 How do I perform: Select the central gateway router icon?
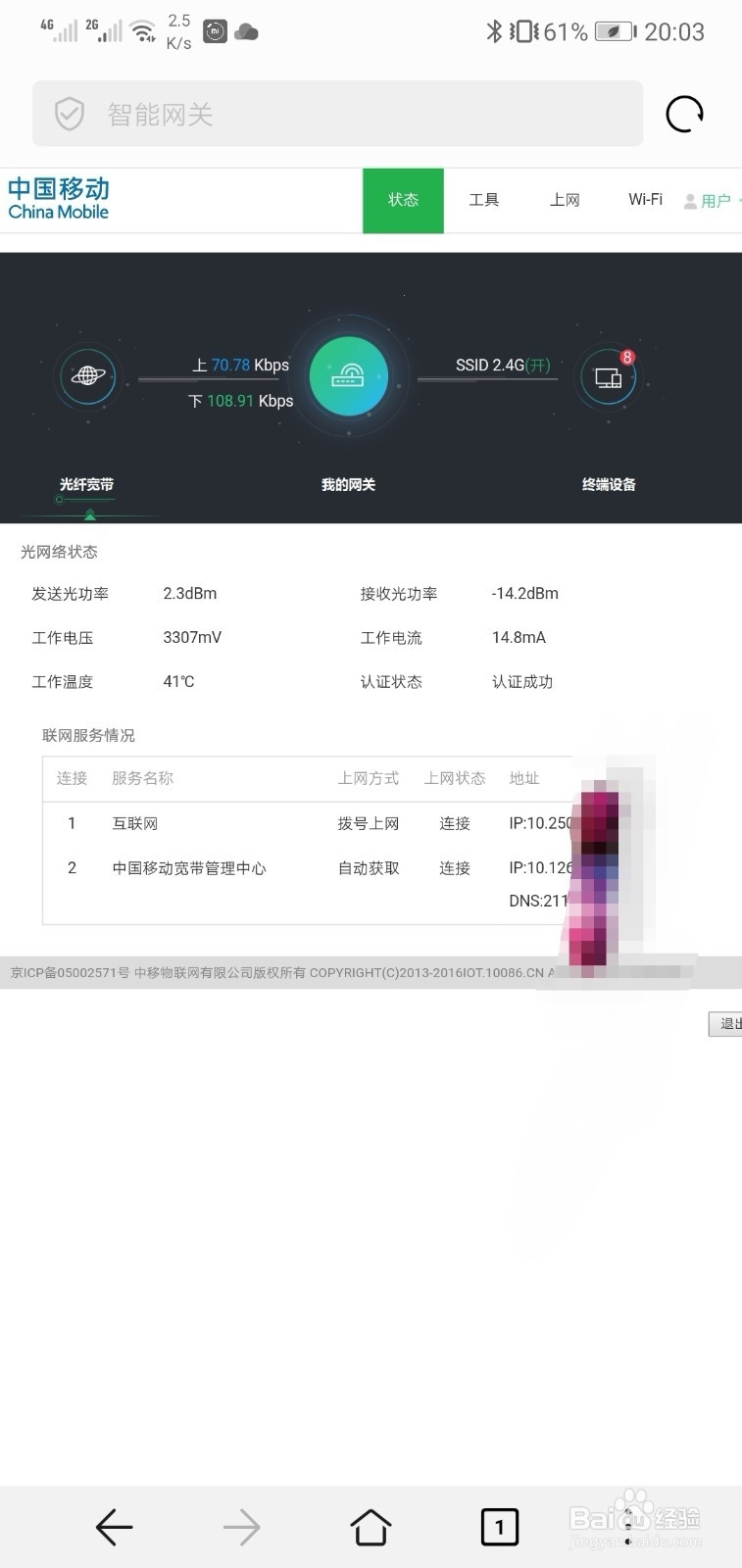[348, 376]
